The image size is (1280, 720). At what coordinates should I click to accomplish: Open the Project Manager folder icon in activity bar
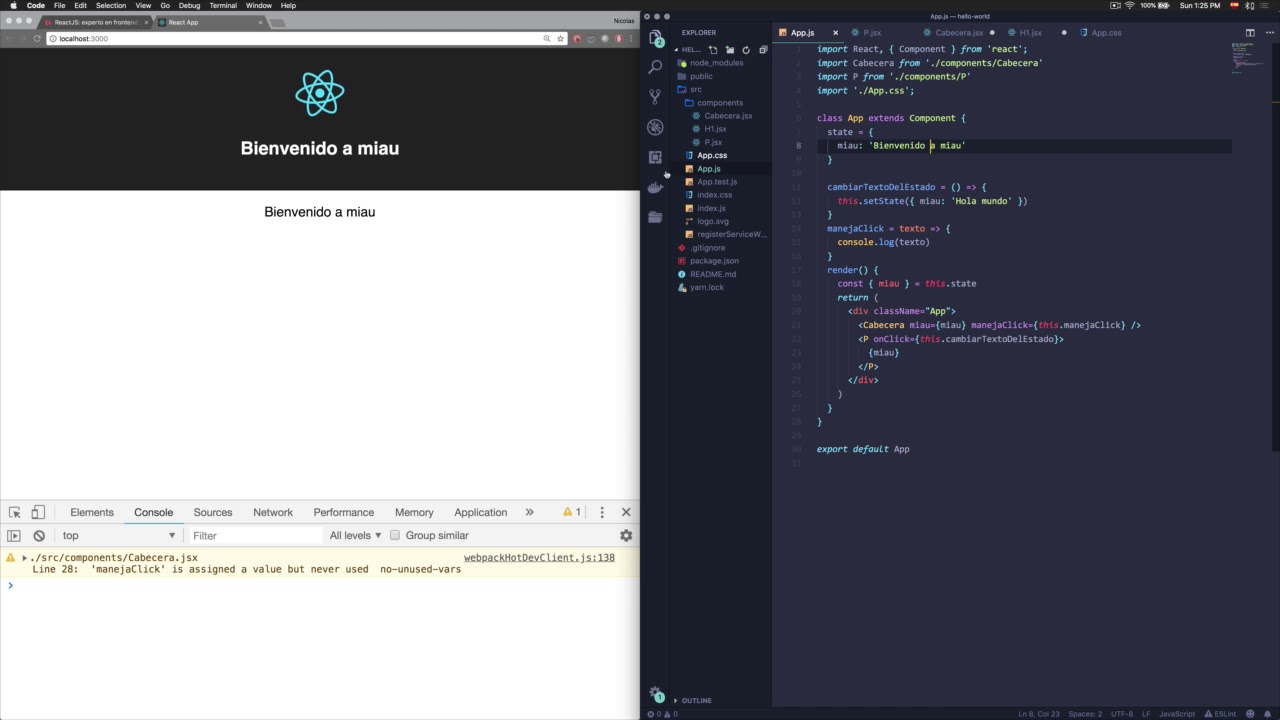(656, 217)
